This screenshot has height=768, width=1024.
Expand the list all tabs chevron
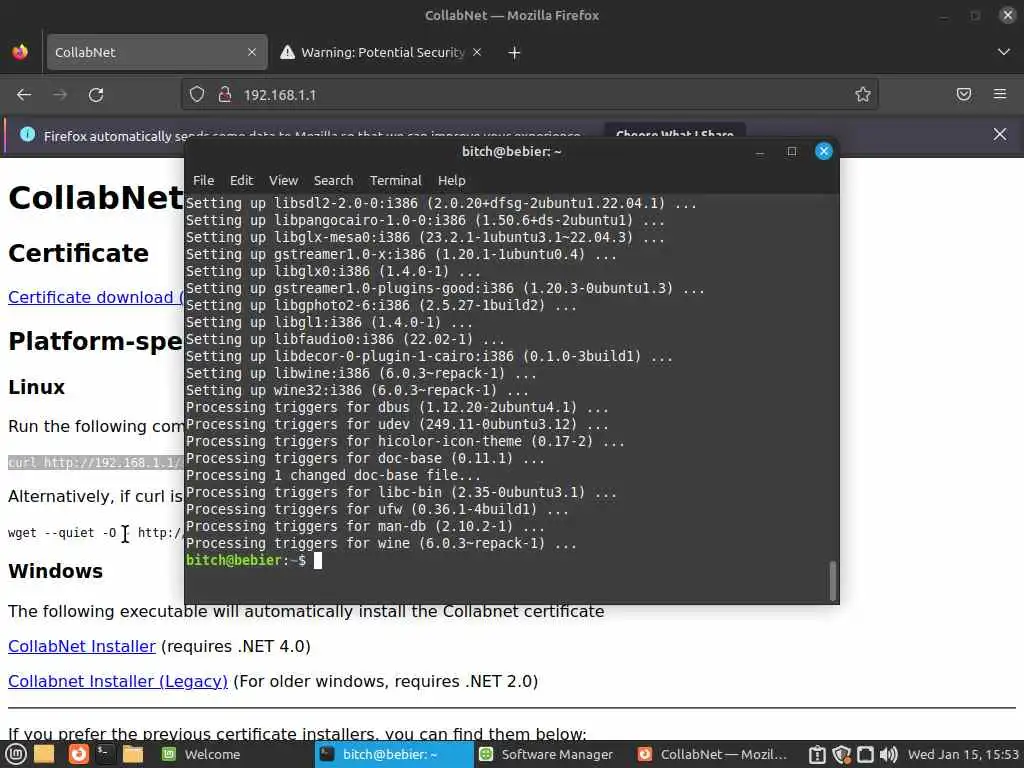(x=1004, y=52)
